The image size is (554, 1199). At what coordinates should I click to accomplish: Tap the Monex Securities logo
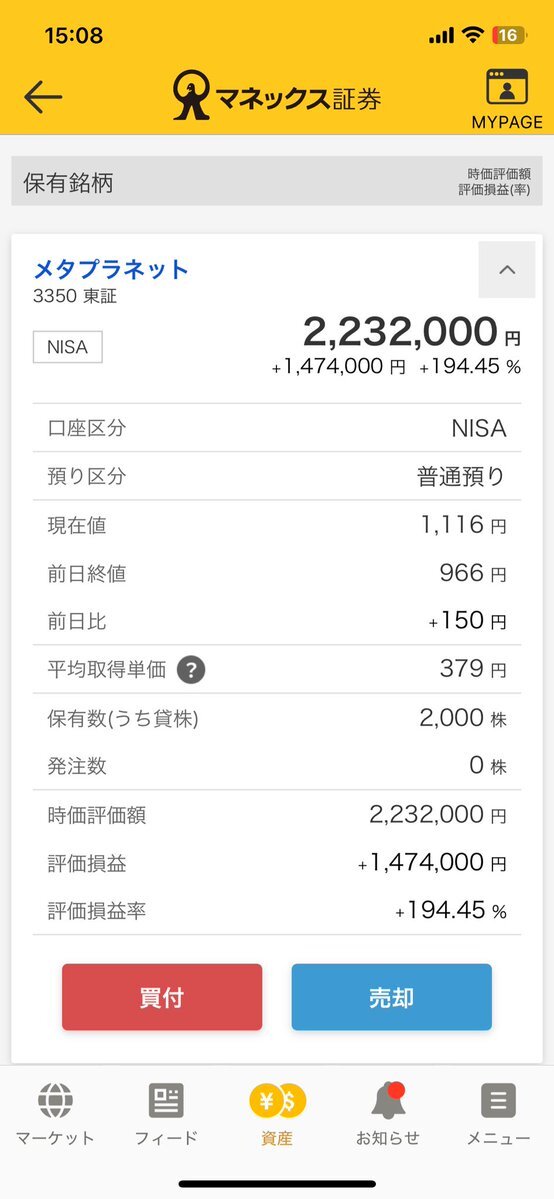[276, 96]
